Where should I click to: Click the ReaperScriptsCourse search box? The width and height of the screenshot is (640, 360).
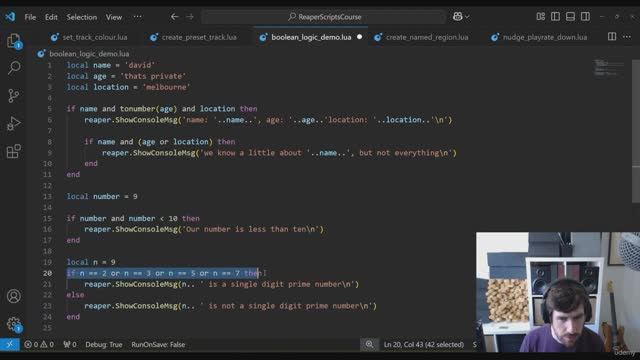(x=324, y=17)
